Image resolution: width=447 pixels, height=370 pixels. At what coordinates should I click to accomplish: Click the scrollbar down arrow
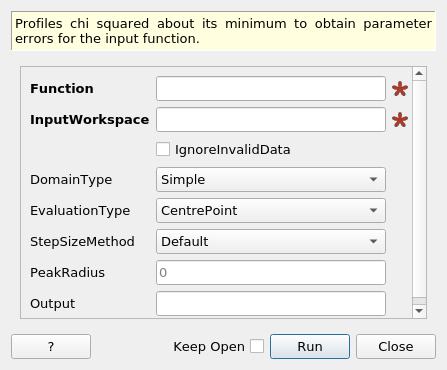419,311
